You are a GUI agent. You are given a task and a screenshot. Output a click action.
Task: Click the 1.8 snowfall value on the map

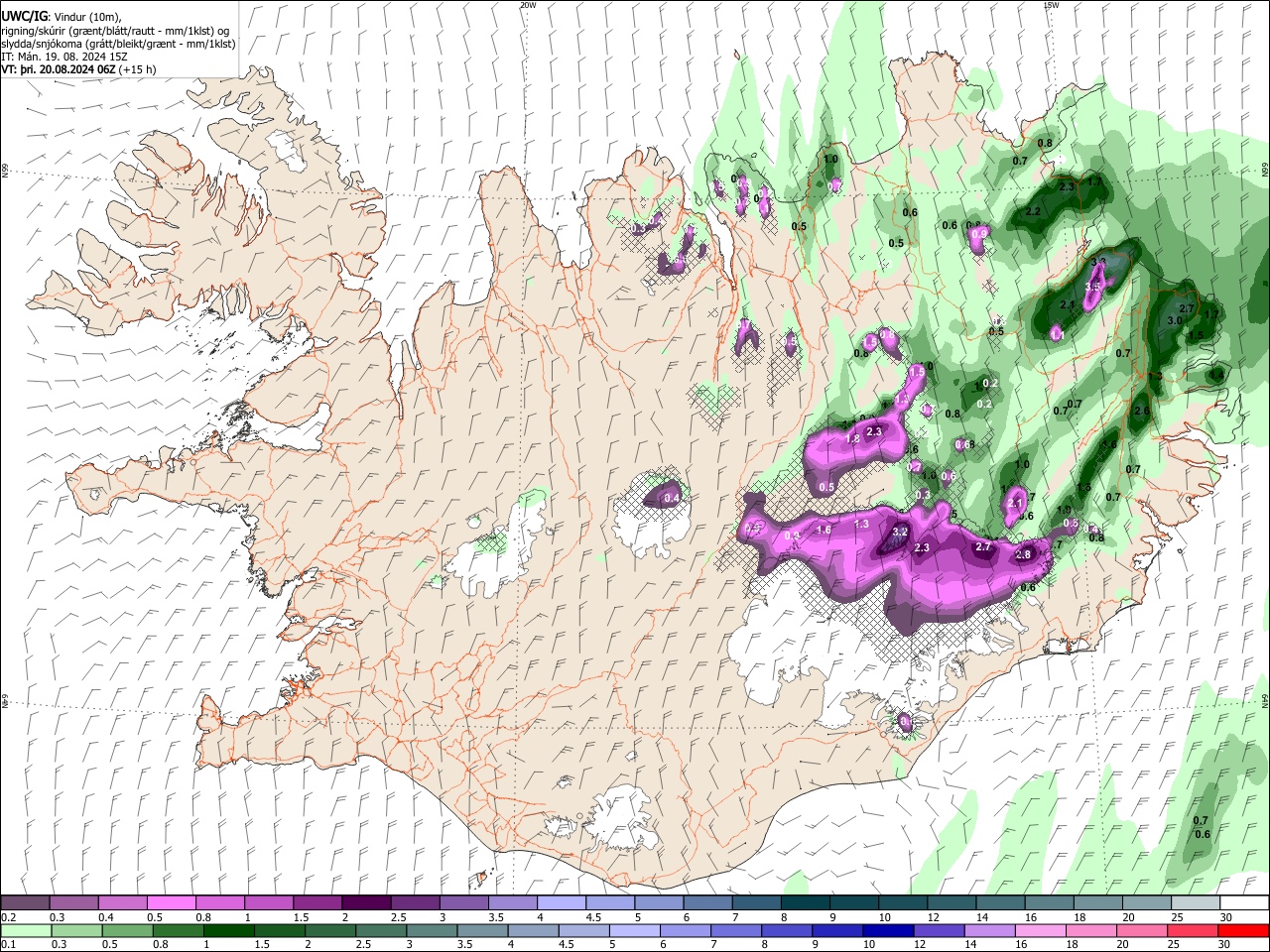[851, 439]
